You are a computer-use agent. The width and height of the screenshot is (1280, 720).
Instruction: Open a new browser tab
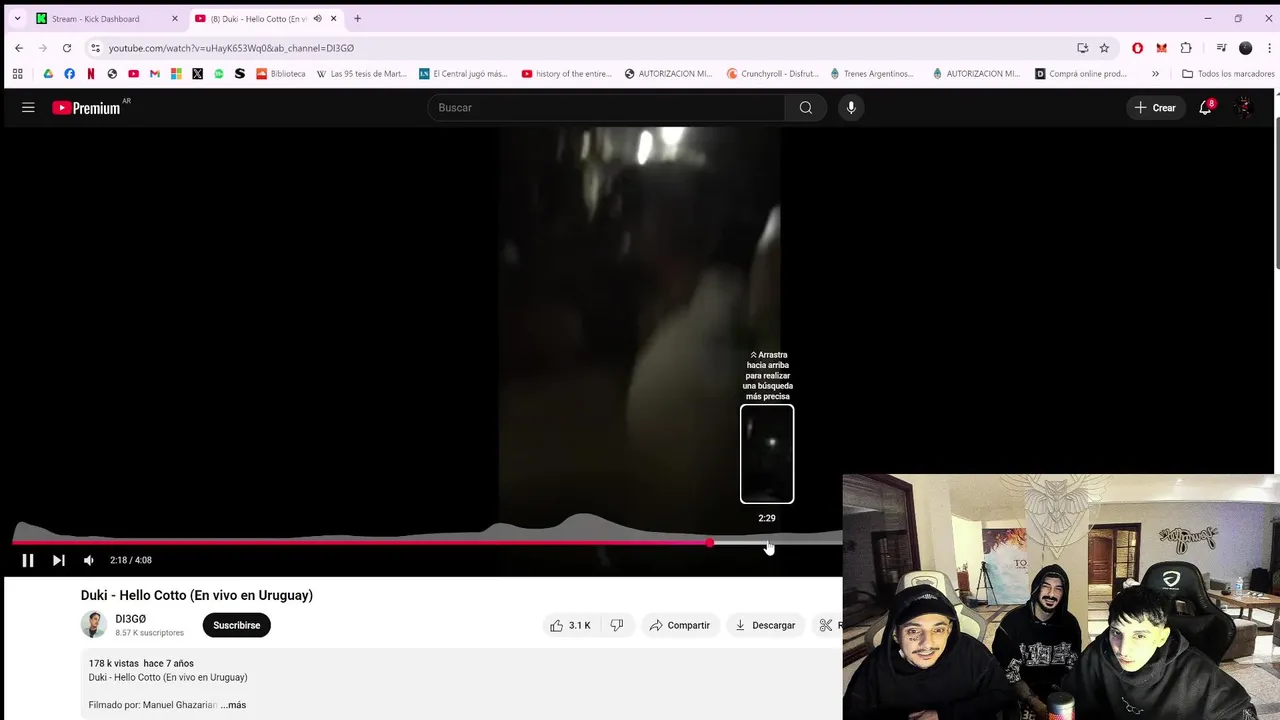pos(357,18)
